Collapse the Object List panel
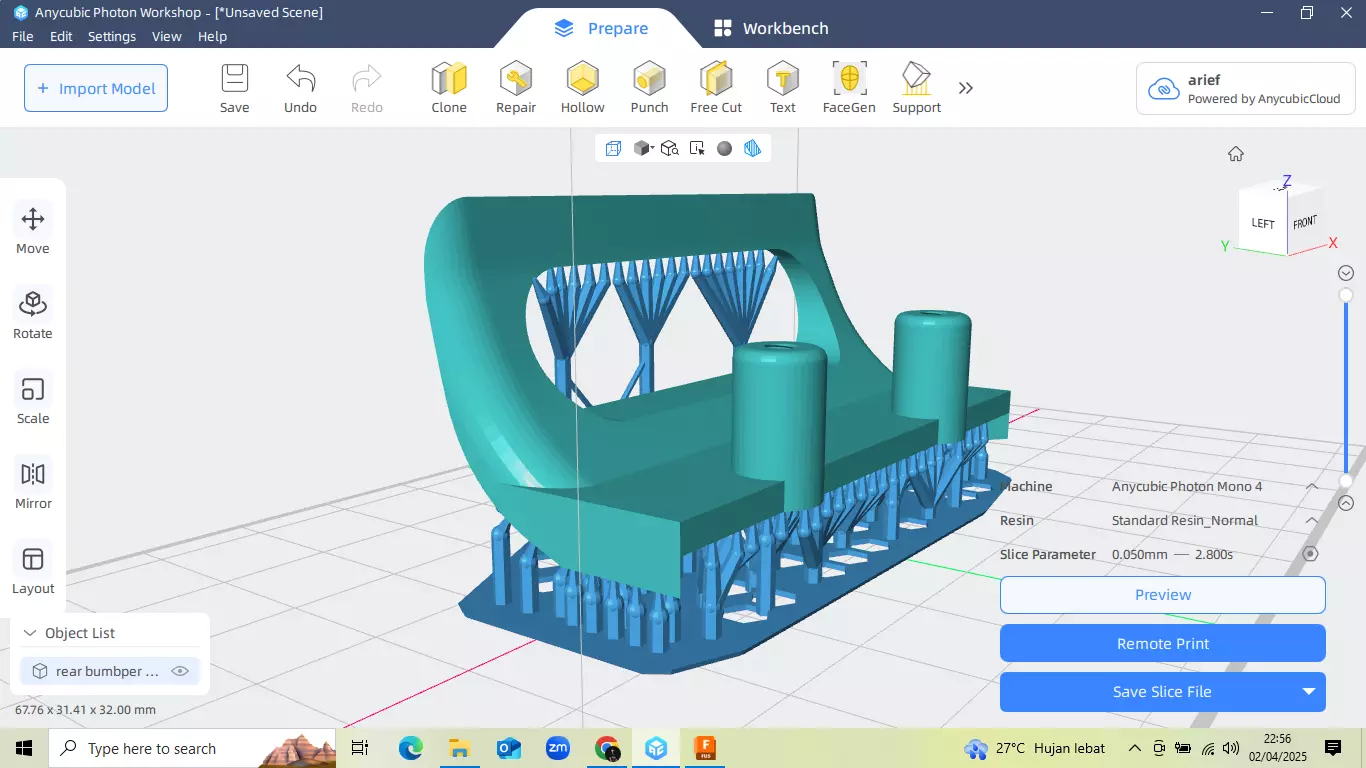The width and height of the screenshot is (1366, 768). point(29,633)
